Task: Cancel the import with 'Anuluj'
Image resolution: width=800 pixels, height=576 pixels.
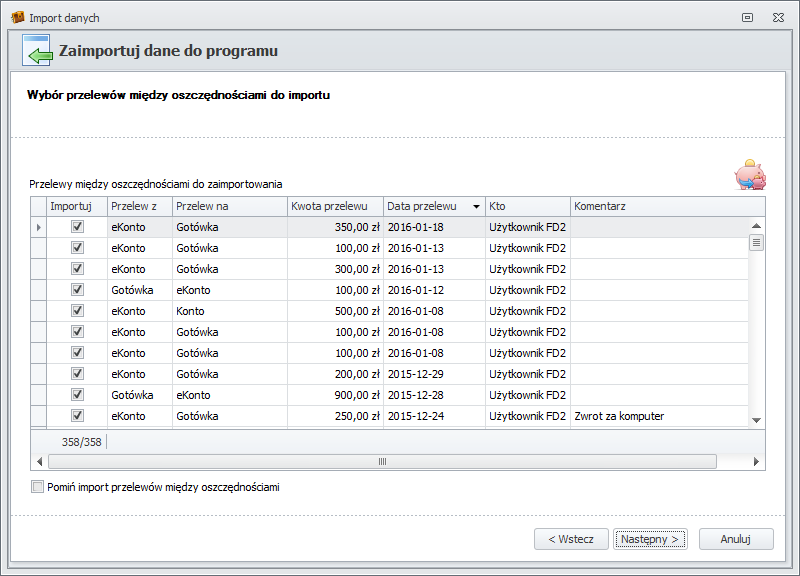Action: pos(736,539)
